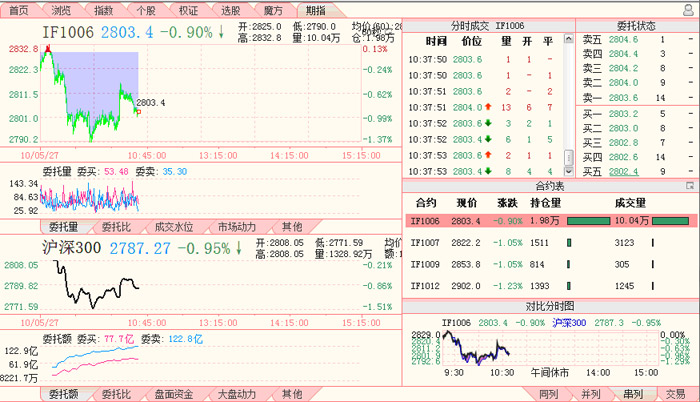
Task: Select the 成交水位 indicator tab
Action: (x=174, y=226)
